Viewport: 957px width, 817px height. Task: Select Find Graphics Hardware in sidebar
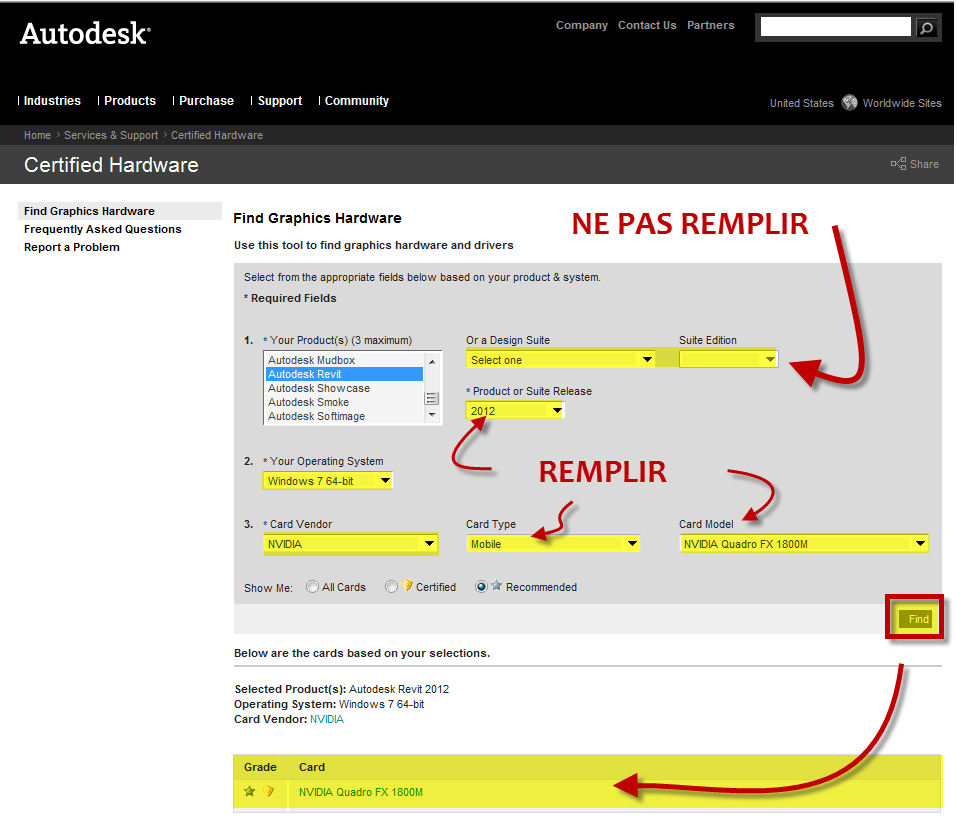point(89,211)
